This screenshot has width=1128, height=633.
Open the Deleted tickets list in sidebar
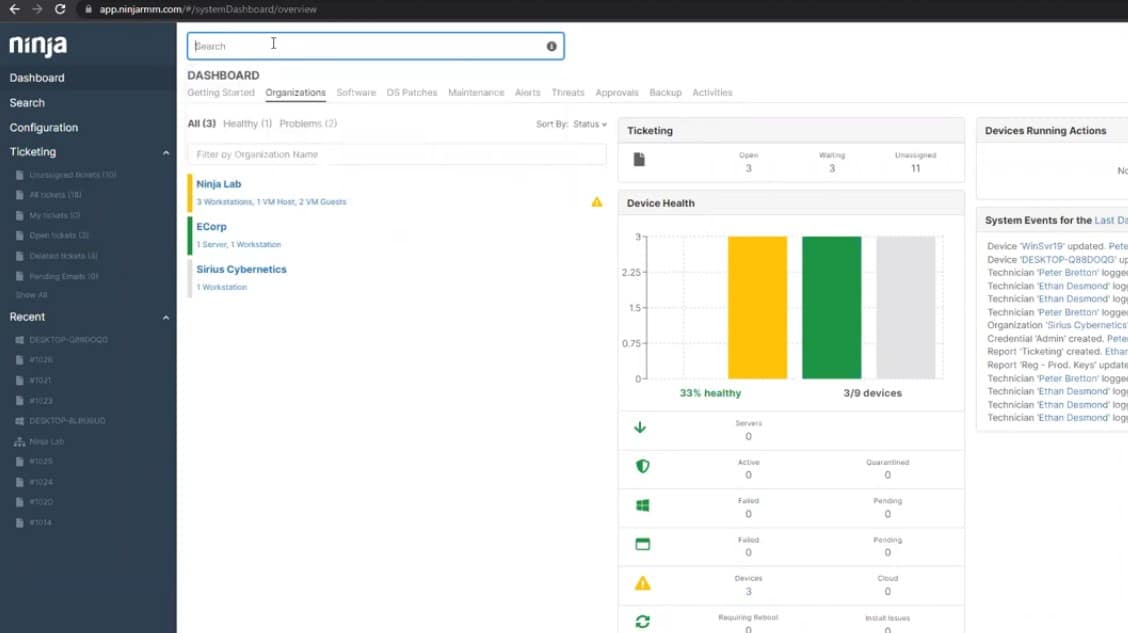click(x=63, y=256)
